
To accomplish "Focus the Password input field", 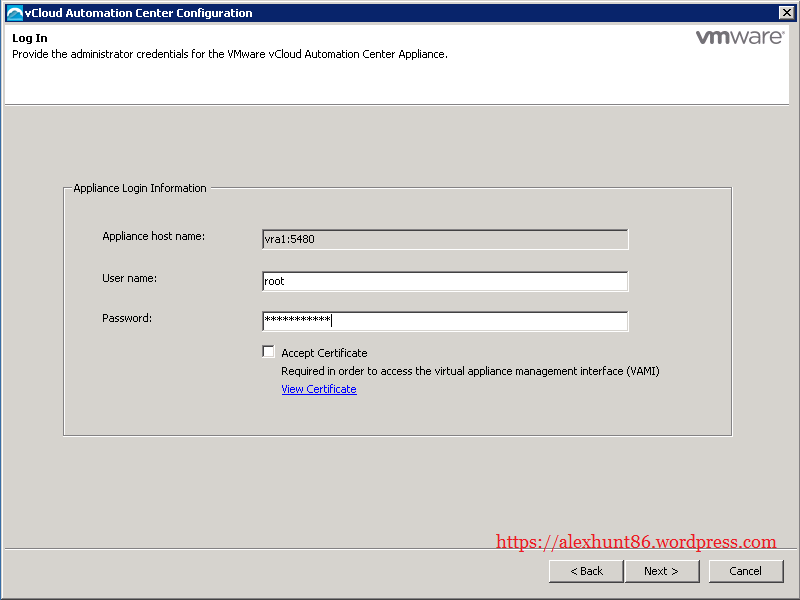I will point(444,321).
